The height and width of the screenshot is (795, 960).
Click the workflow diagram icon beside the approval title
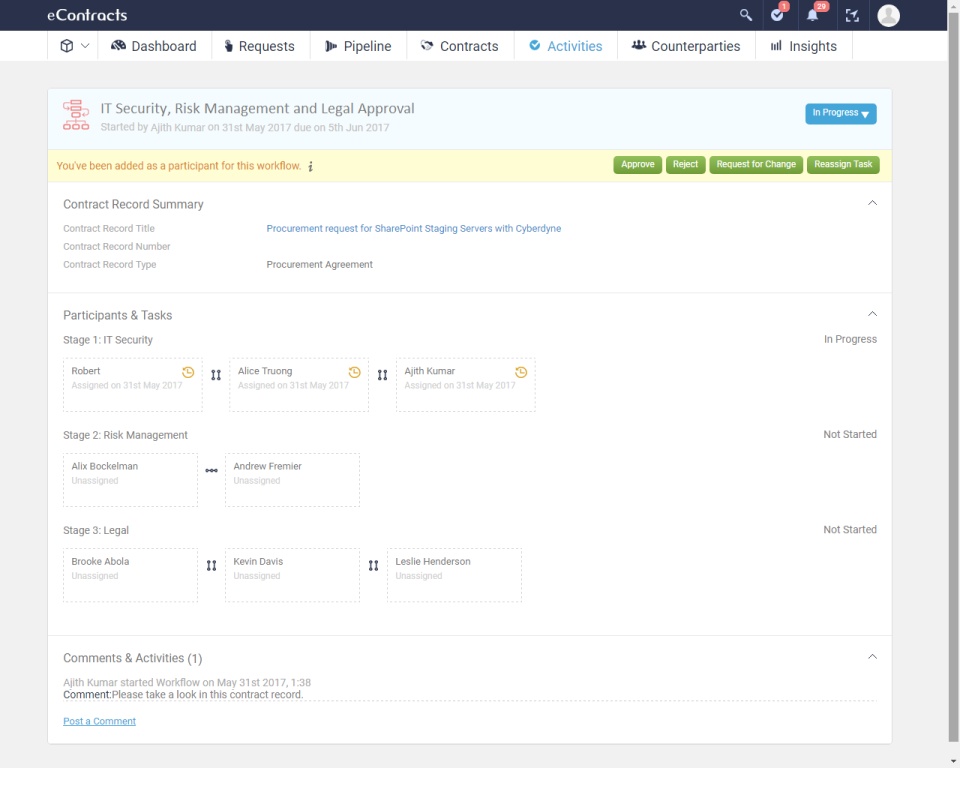[x=75, y=114]
